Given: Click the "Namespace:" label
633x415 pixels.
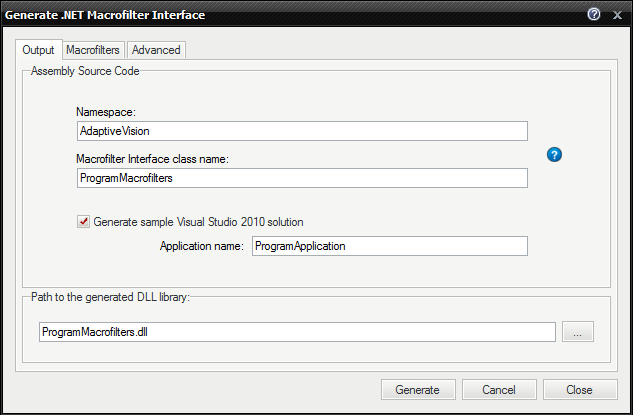Looking at the screenshot, I should 106,112.
